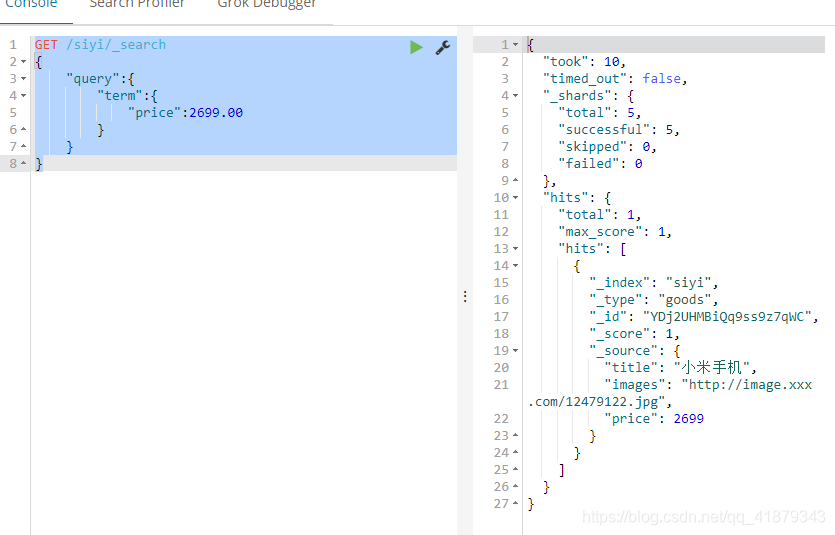Click the "_index": "siyi" line
Image resolution: width=835 pixels, height=535 pixels.
coord(653,283)
